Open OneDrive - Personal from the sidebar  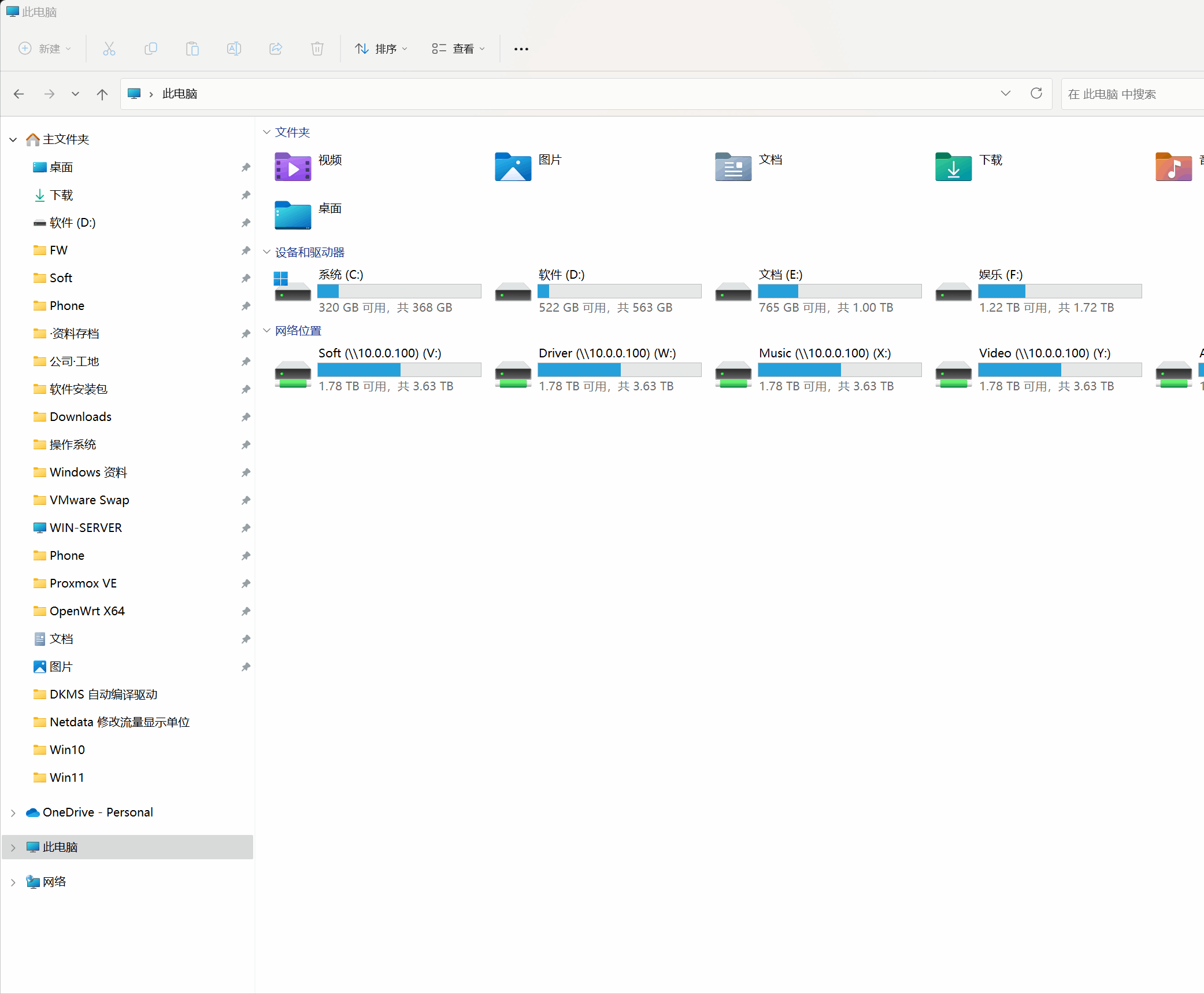coord(98,812)
